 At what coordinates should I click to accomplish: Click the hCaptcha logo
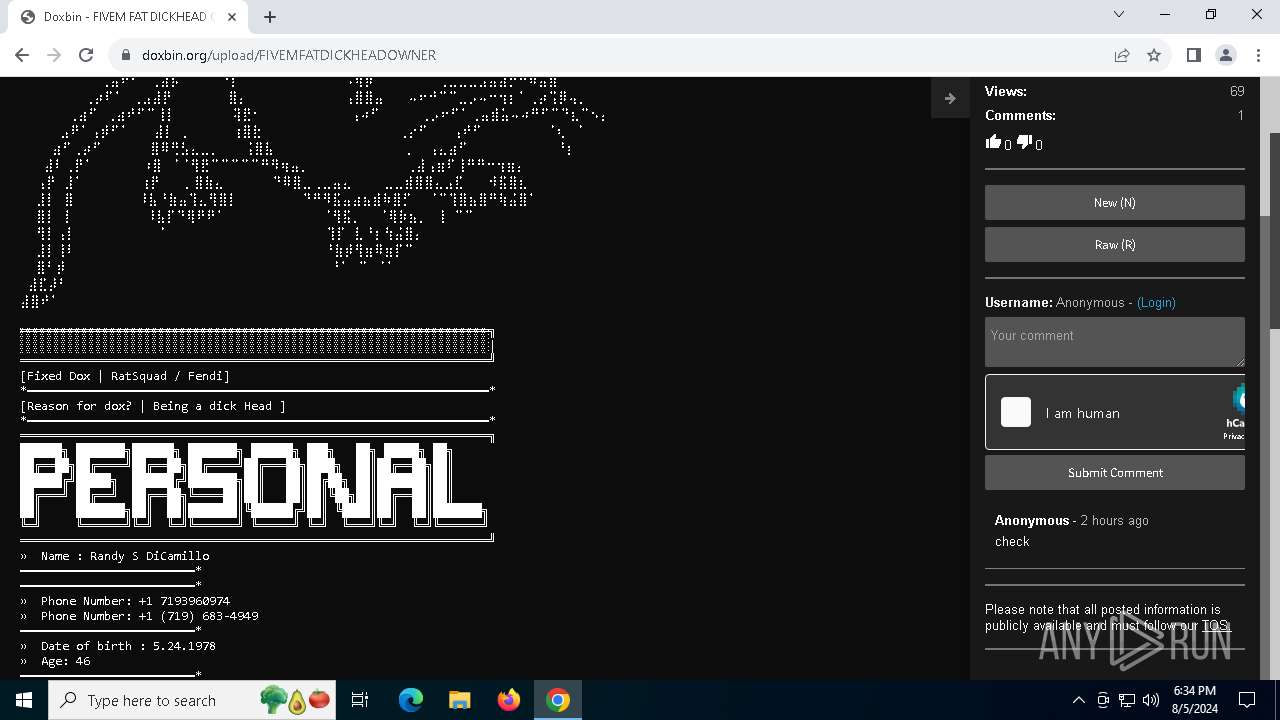(1238, 400)
